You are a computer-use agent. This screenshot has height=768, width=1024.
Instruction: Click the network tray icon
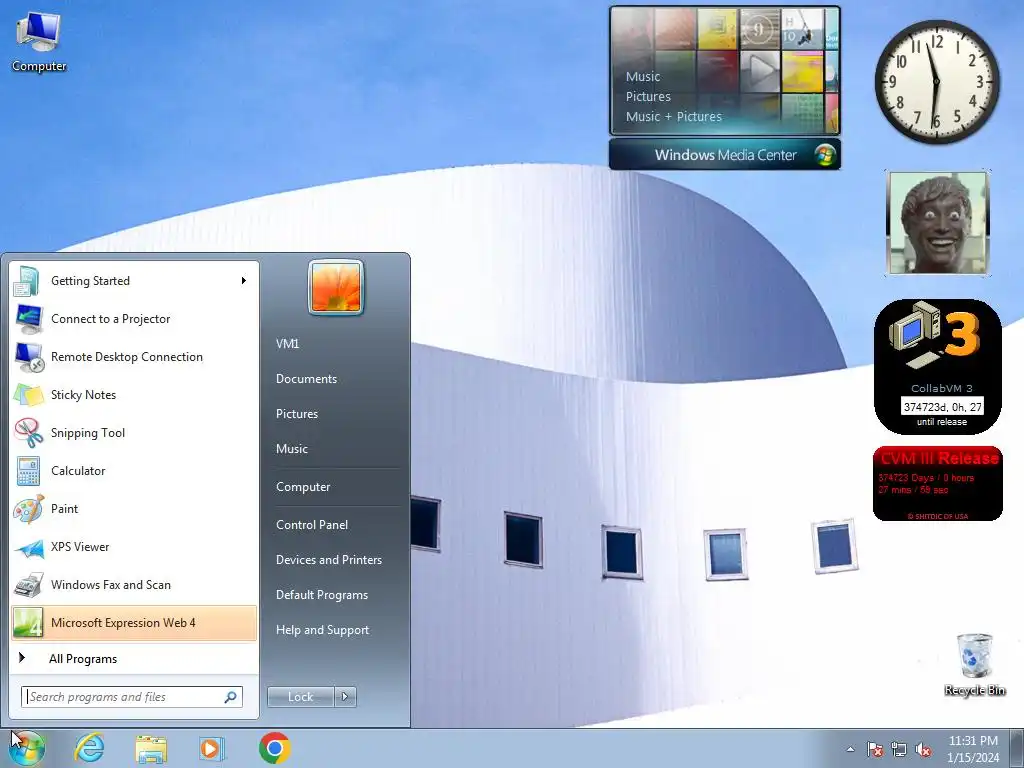(x=899, y=749)
